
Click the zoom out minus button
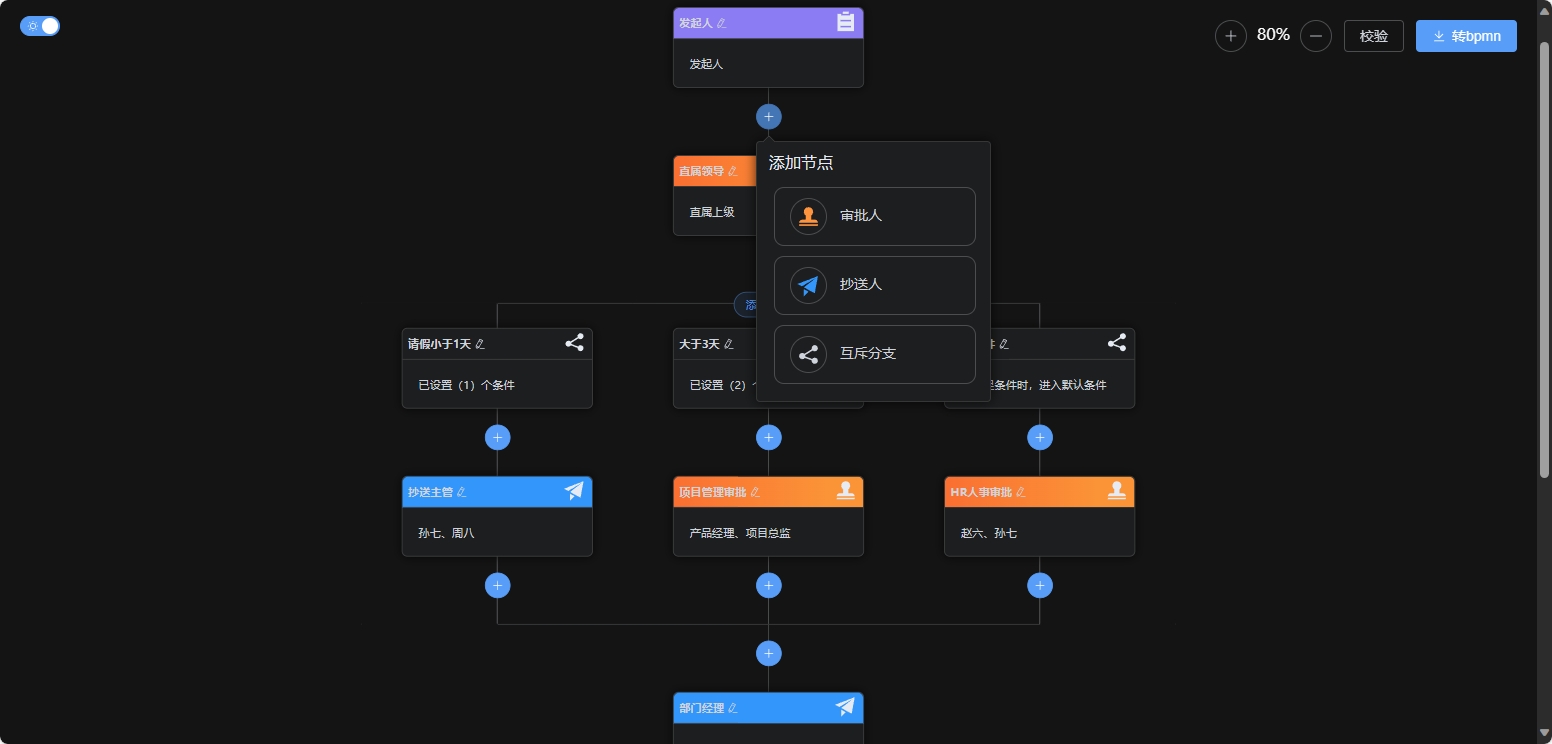[1315, 36]
